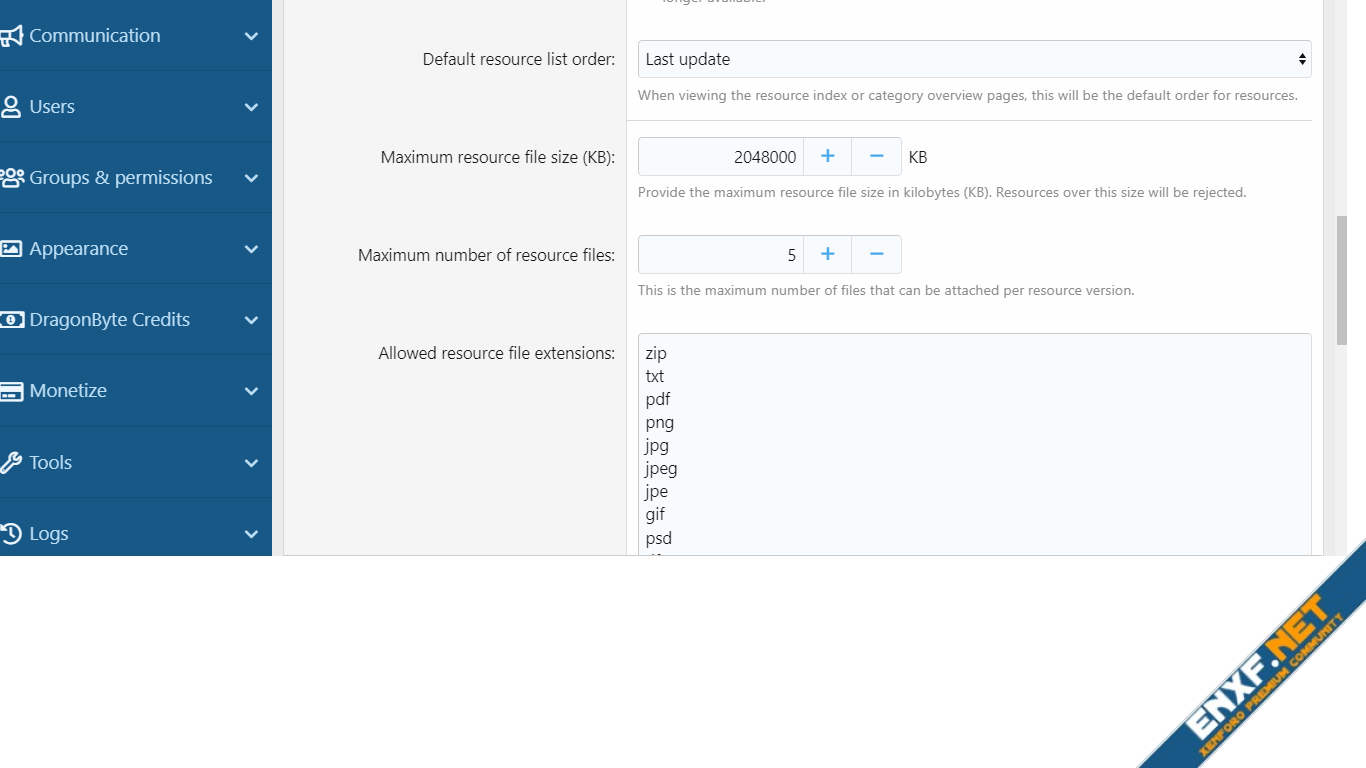Click the Tools wrench icon
The width and height of the screenshot is (1366, 768).
pyautogui.click(x=11, y=463)
